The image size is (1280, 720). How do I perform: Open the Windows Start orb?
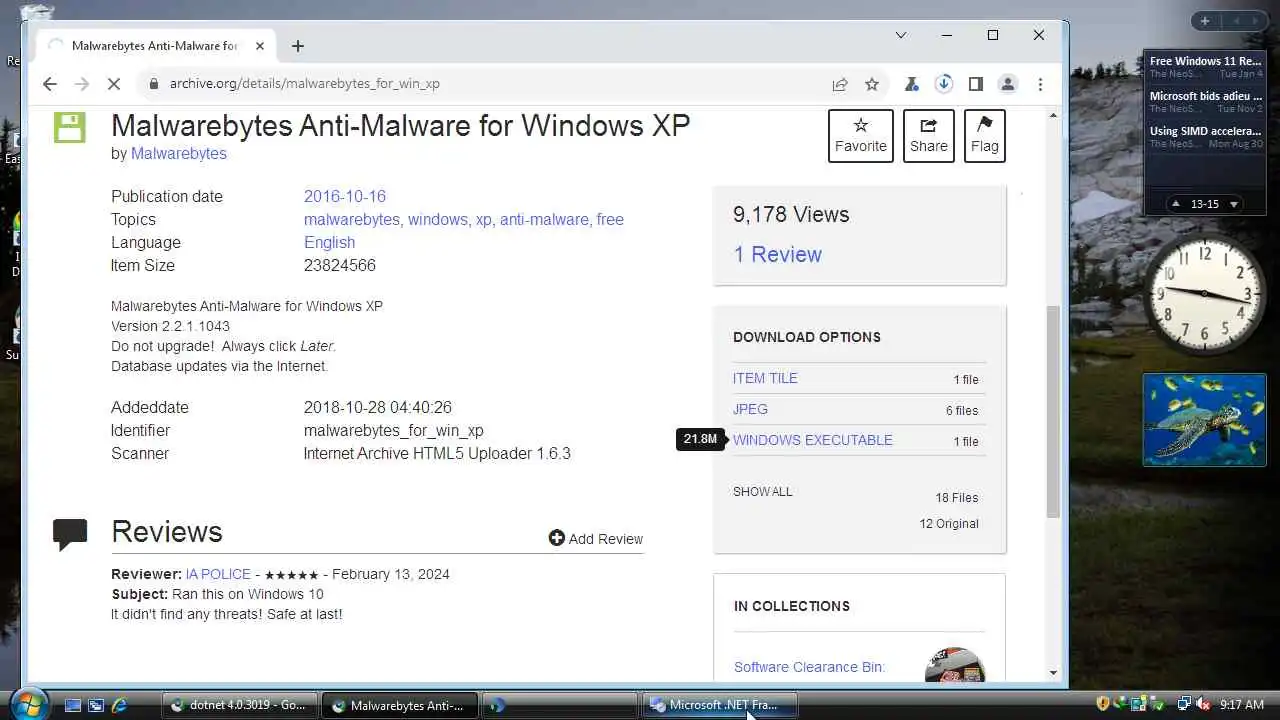tap(29, 704)
